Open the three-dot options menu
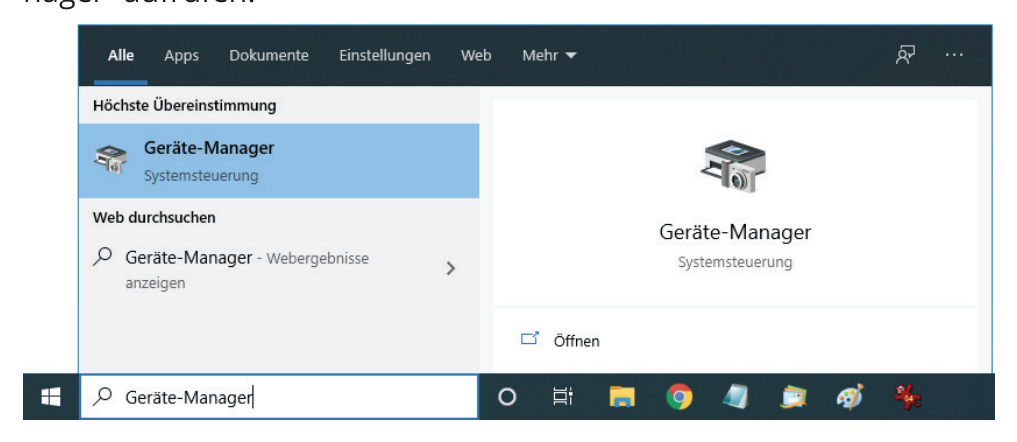The image size is (1017, 442). coord(954,55)
